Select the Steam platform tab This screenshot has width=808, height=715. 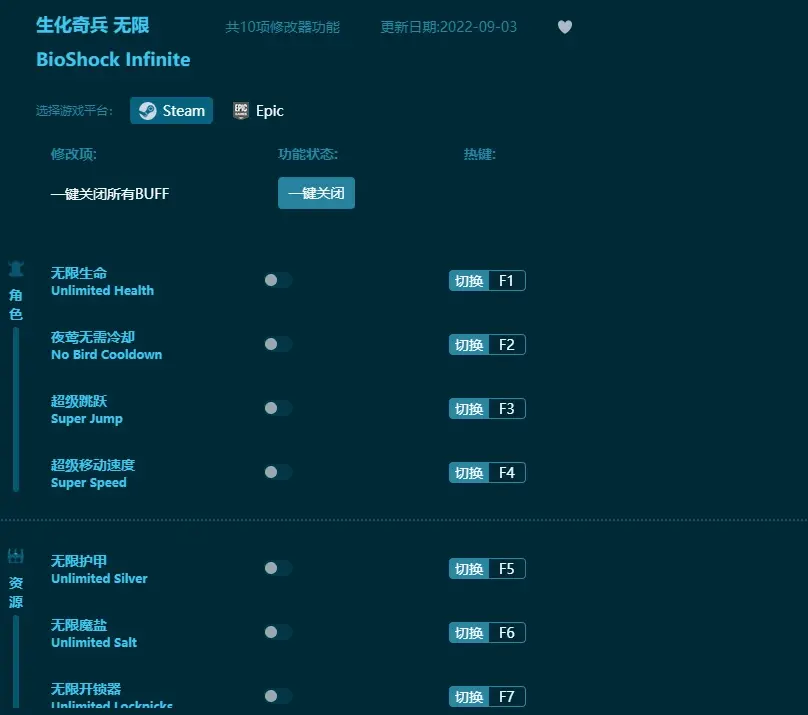[x=171, y=111]
